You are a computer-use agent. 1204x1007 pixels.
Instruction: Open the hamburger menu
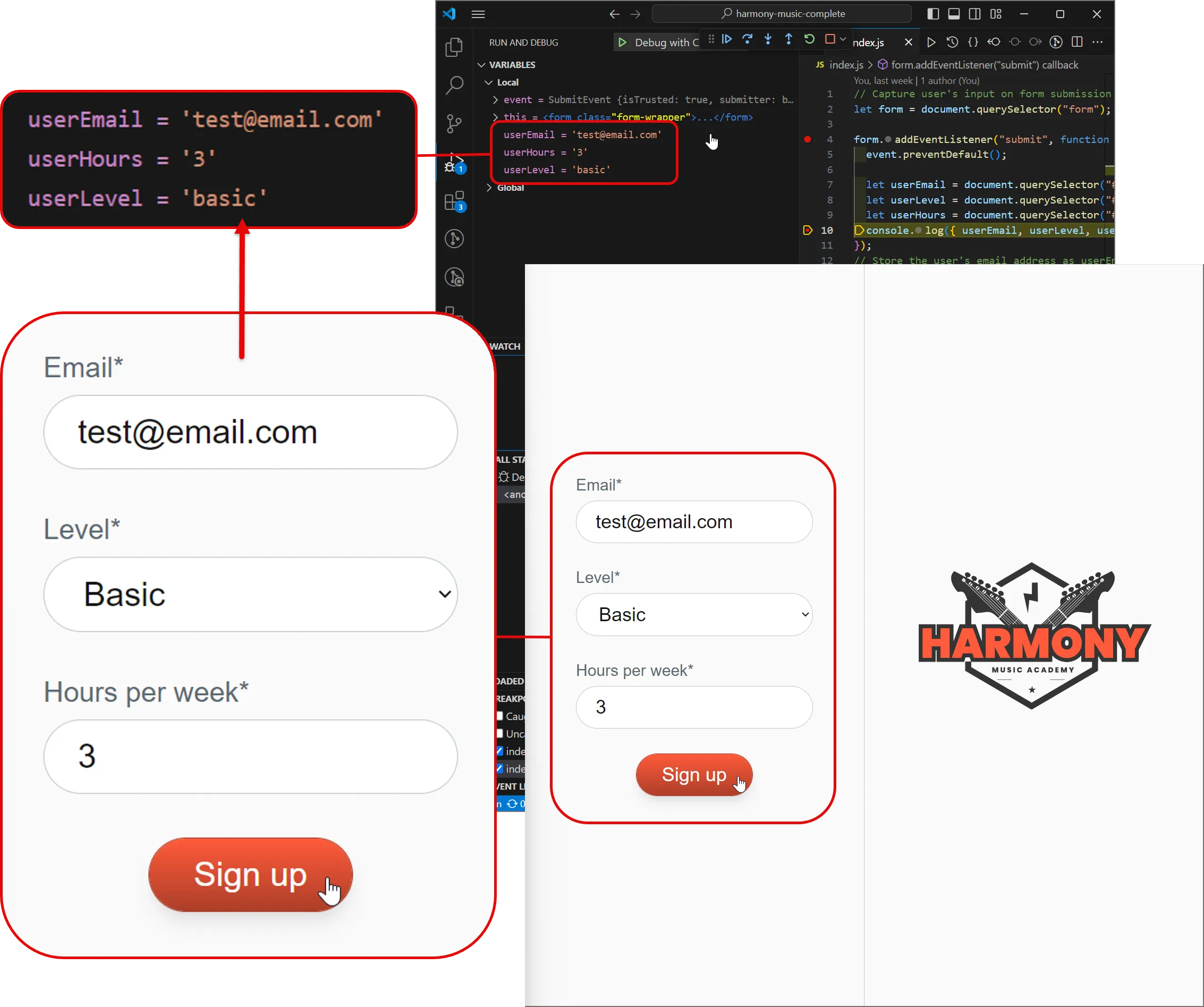(x=478, y=14)
